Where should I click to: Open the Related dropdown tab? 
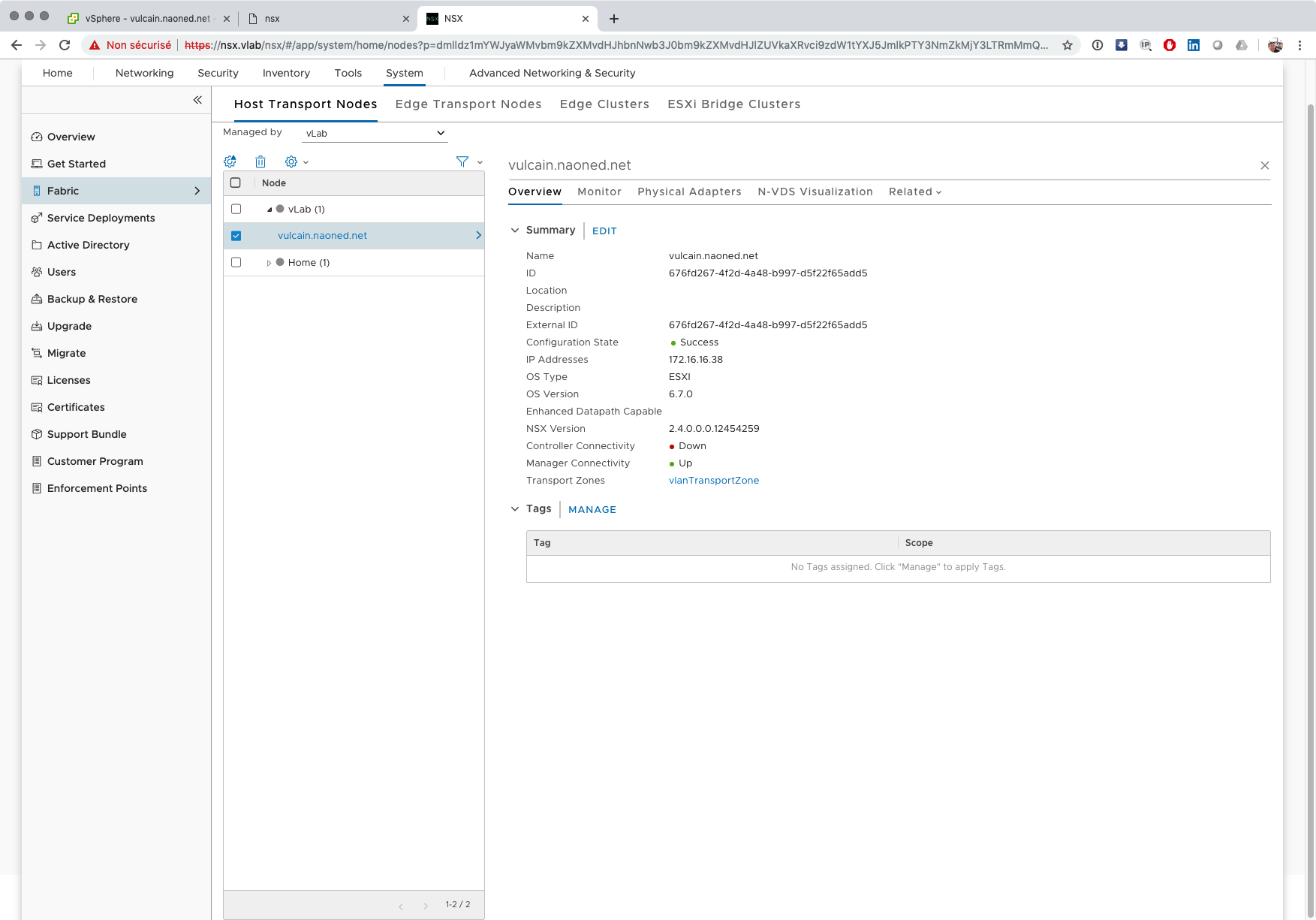[x=914, y=192]
